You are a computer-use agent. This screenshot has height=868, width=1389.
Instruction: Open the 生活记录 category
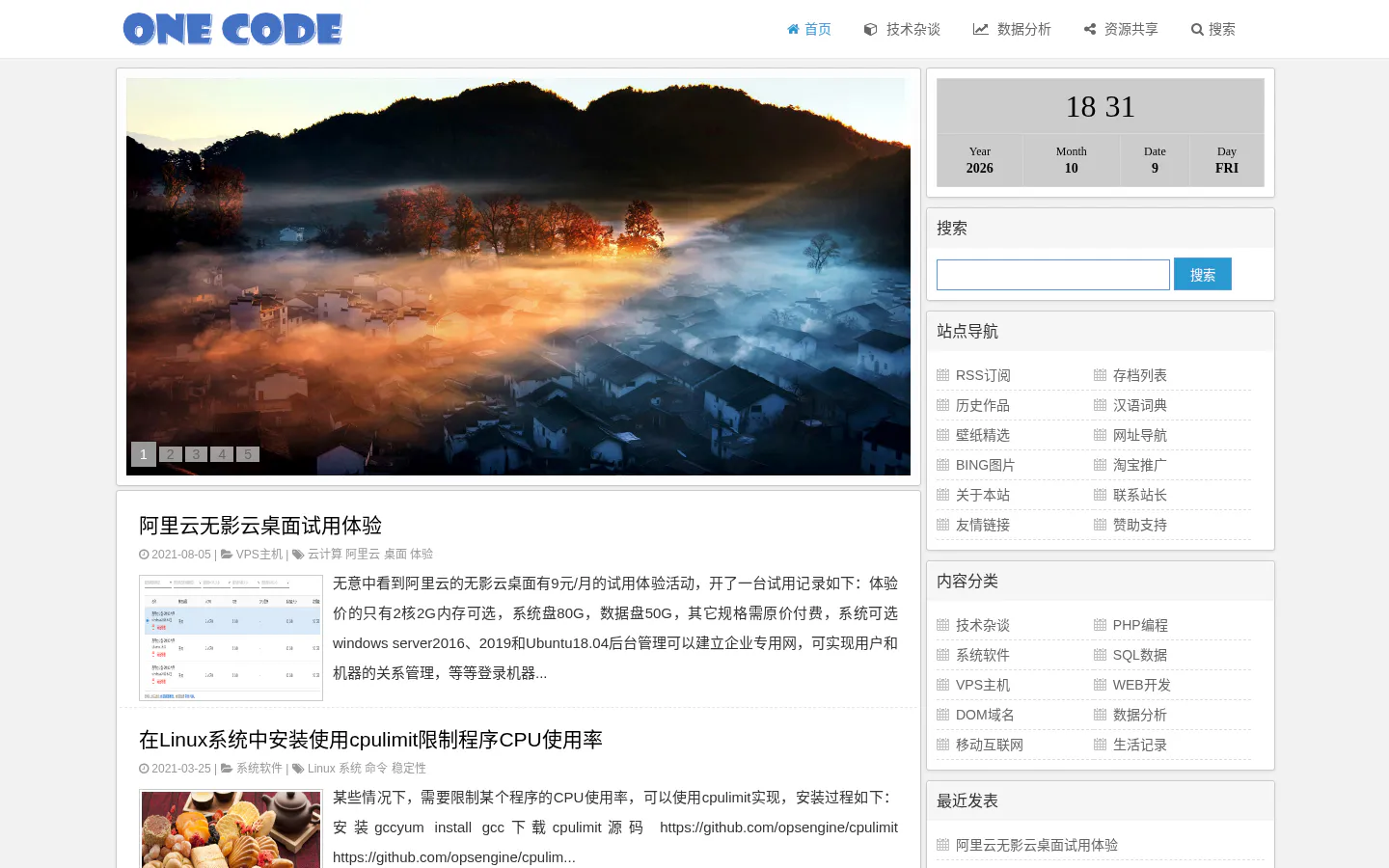point(1140,745)
